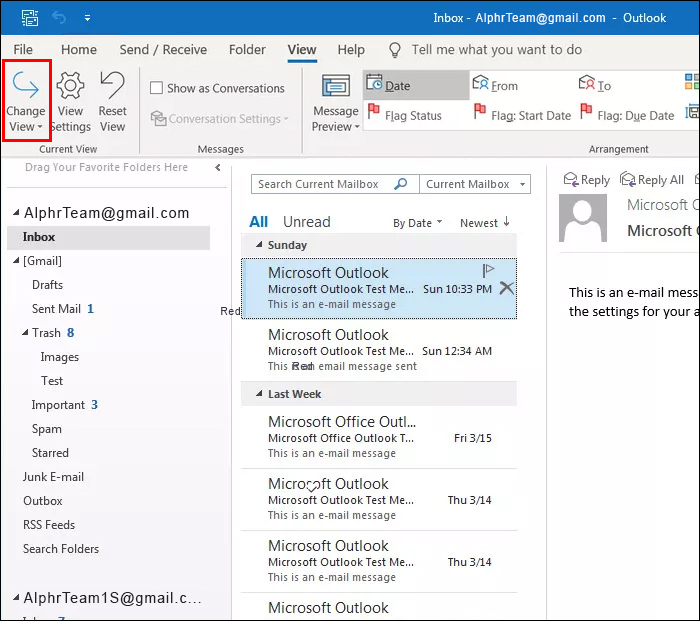Open the Drafts folder
The image size is (700, 621).
[x=47, y=284]
